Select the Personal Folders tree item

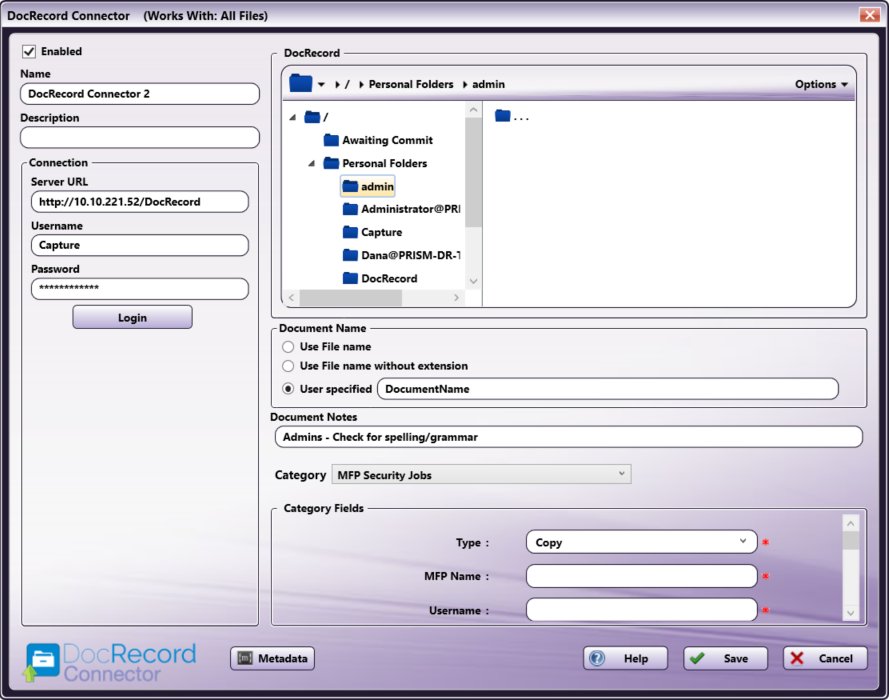pos(375,163)
